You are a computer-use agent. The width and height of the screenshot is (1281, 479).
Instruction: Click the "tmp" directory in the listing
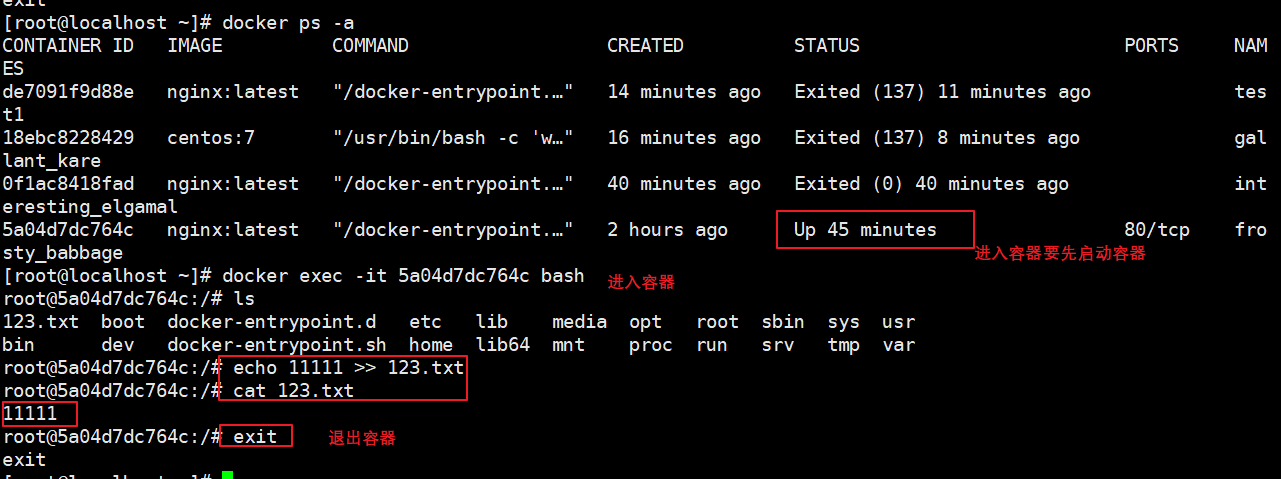[x=843, y=344]
